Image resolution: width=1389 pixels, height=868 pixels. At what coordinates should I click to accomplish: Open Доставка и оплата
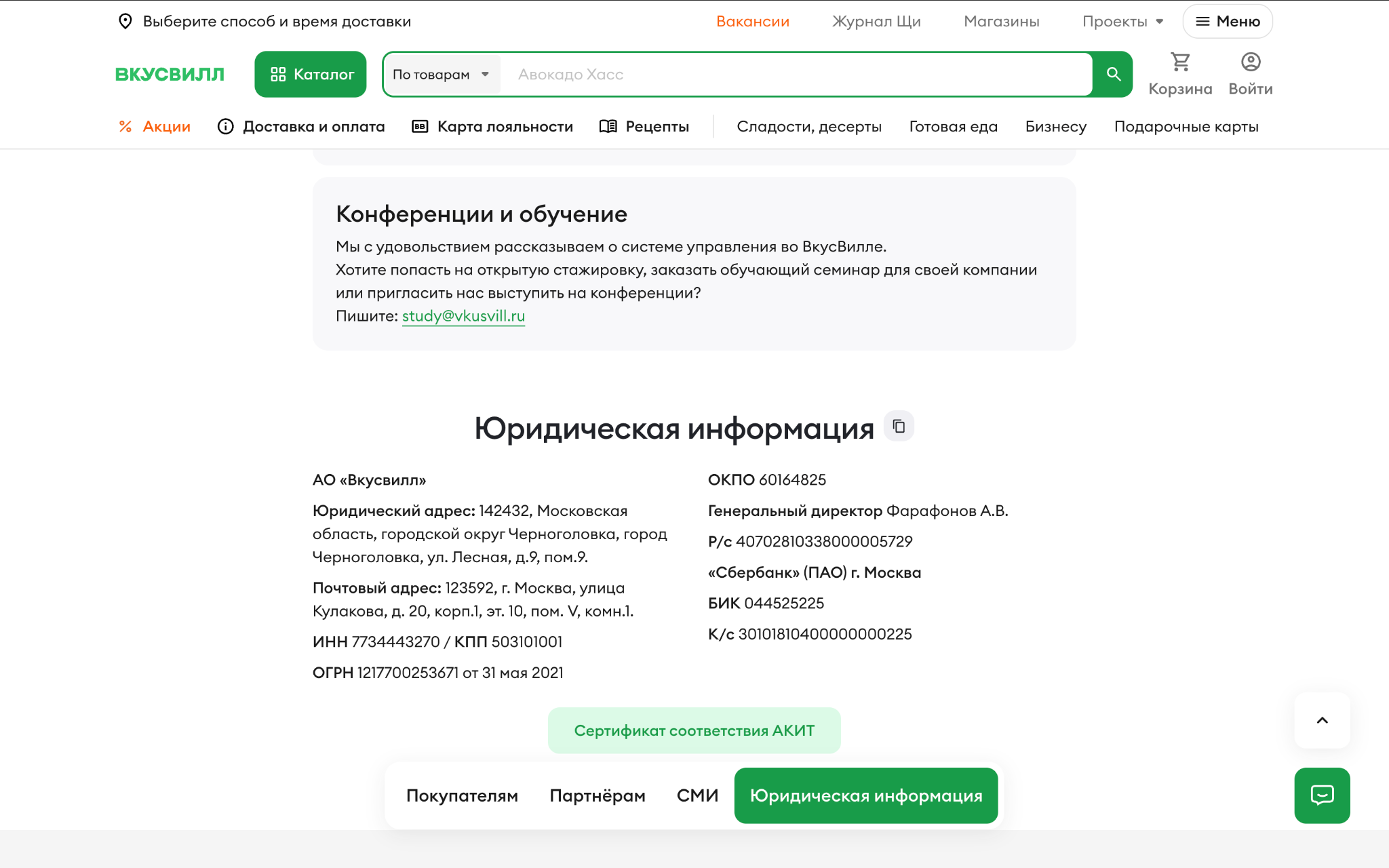[x=301, y=126]
